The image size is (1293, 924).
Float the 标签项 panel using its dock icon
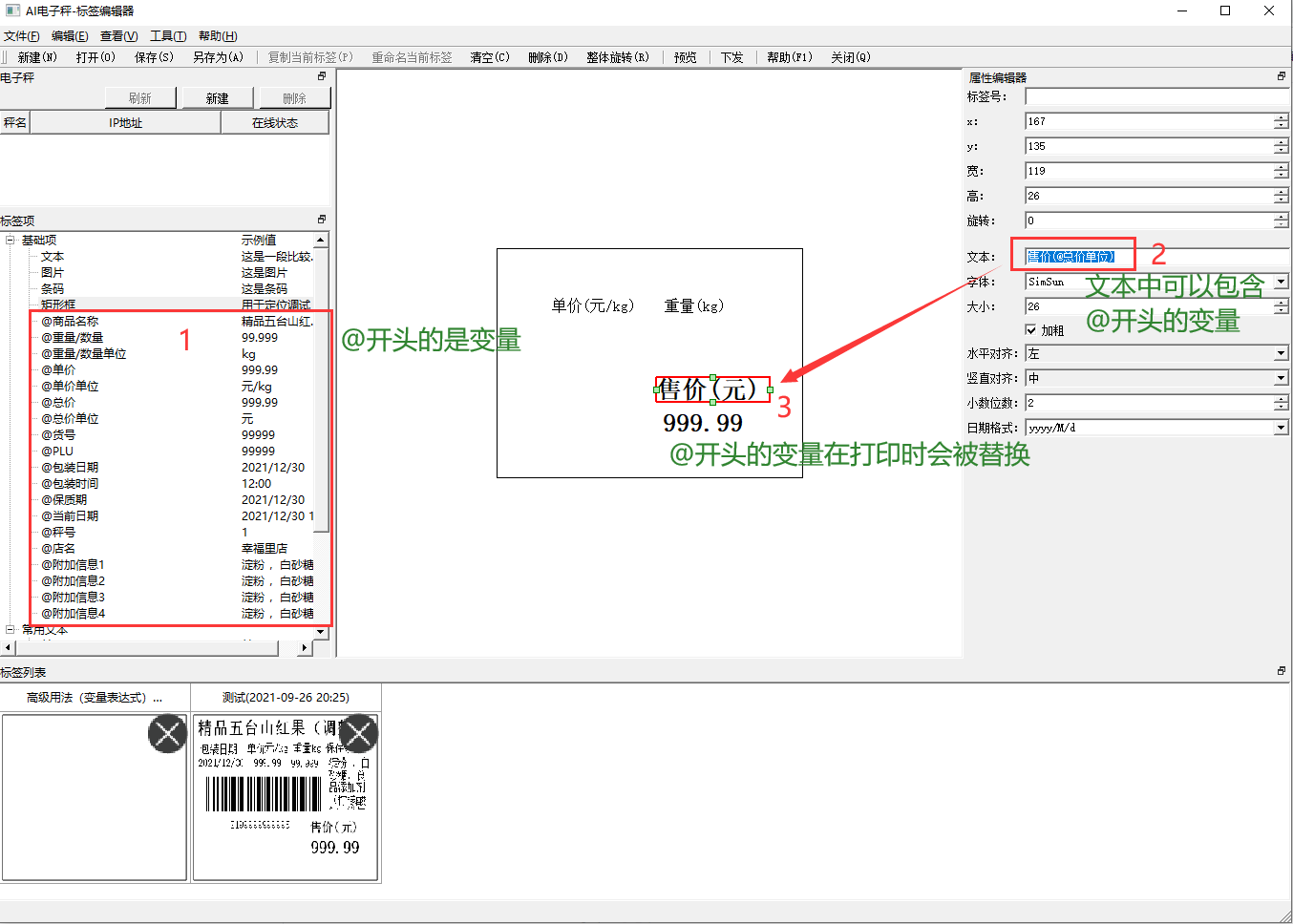click(322, 220)
